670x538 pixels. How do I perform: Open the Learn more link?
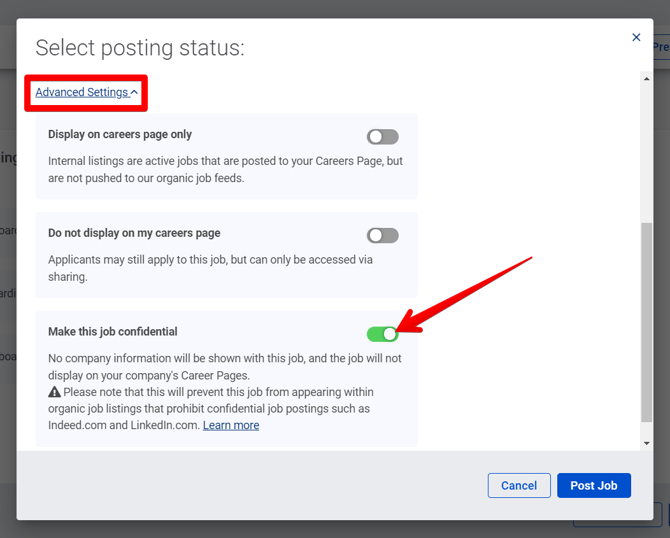click(231, 425)
